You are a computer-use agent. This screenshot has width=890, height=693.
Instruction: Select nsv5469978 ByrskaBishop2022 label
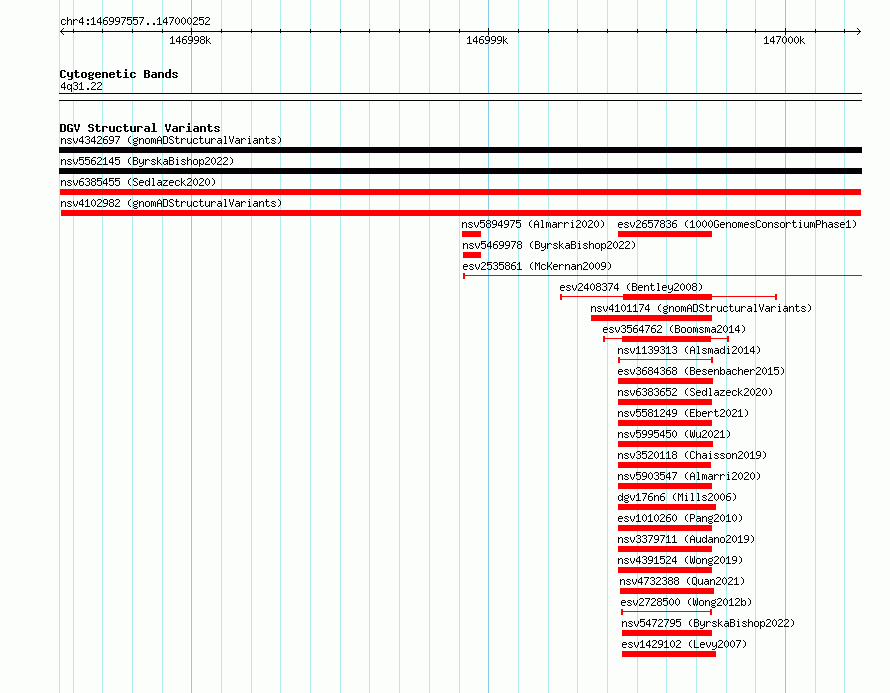(x=549, y=245)
